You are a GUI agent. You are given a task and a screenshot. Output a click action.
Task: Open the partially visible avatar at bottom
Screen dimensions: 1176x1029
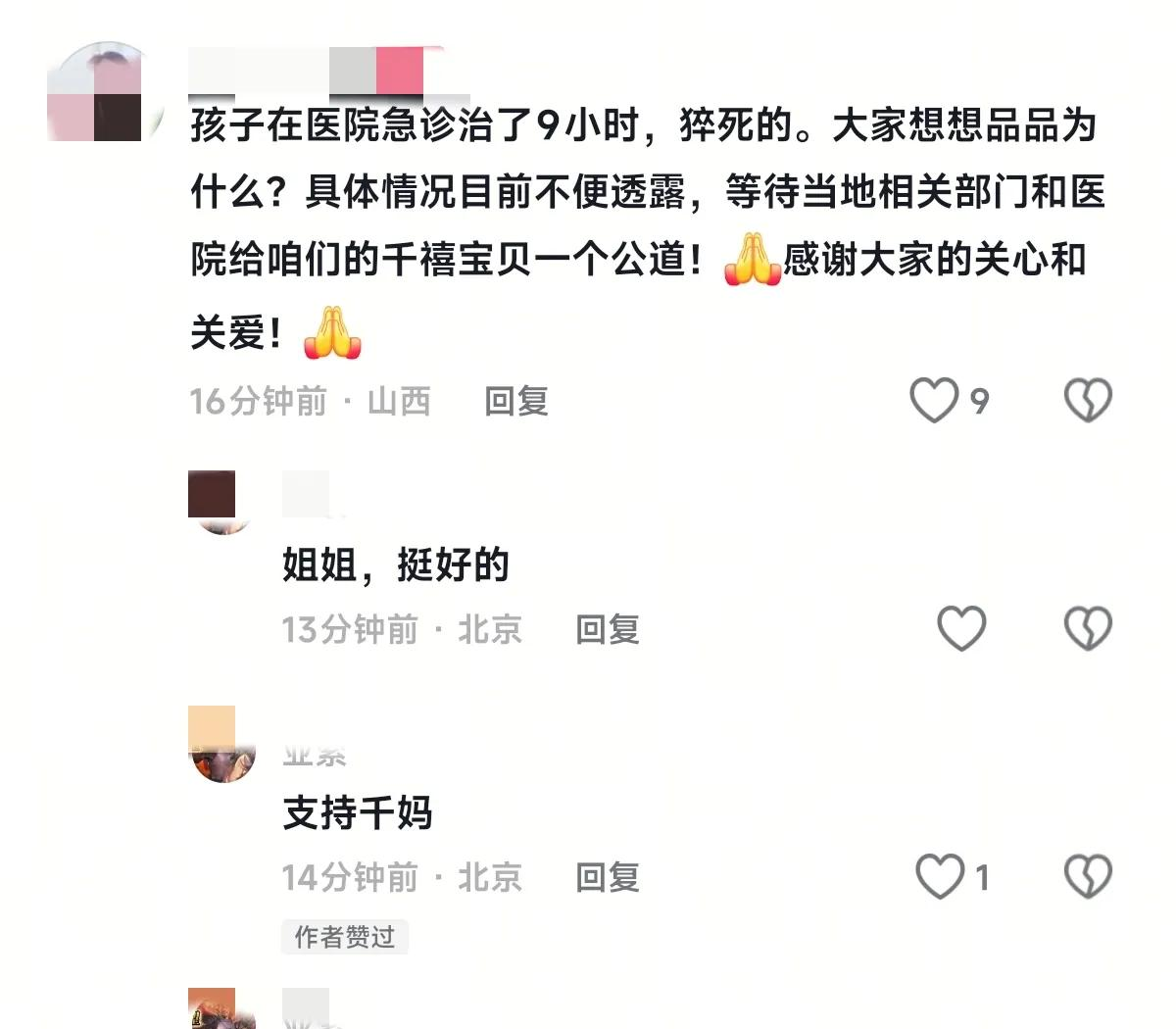tap(221, 1008)
